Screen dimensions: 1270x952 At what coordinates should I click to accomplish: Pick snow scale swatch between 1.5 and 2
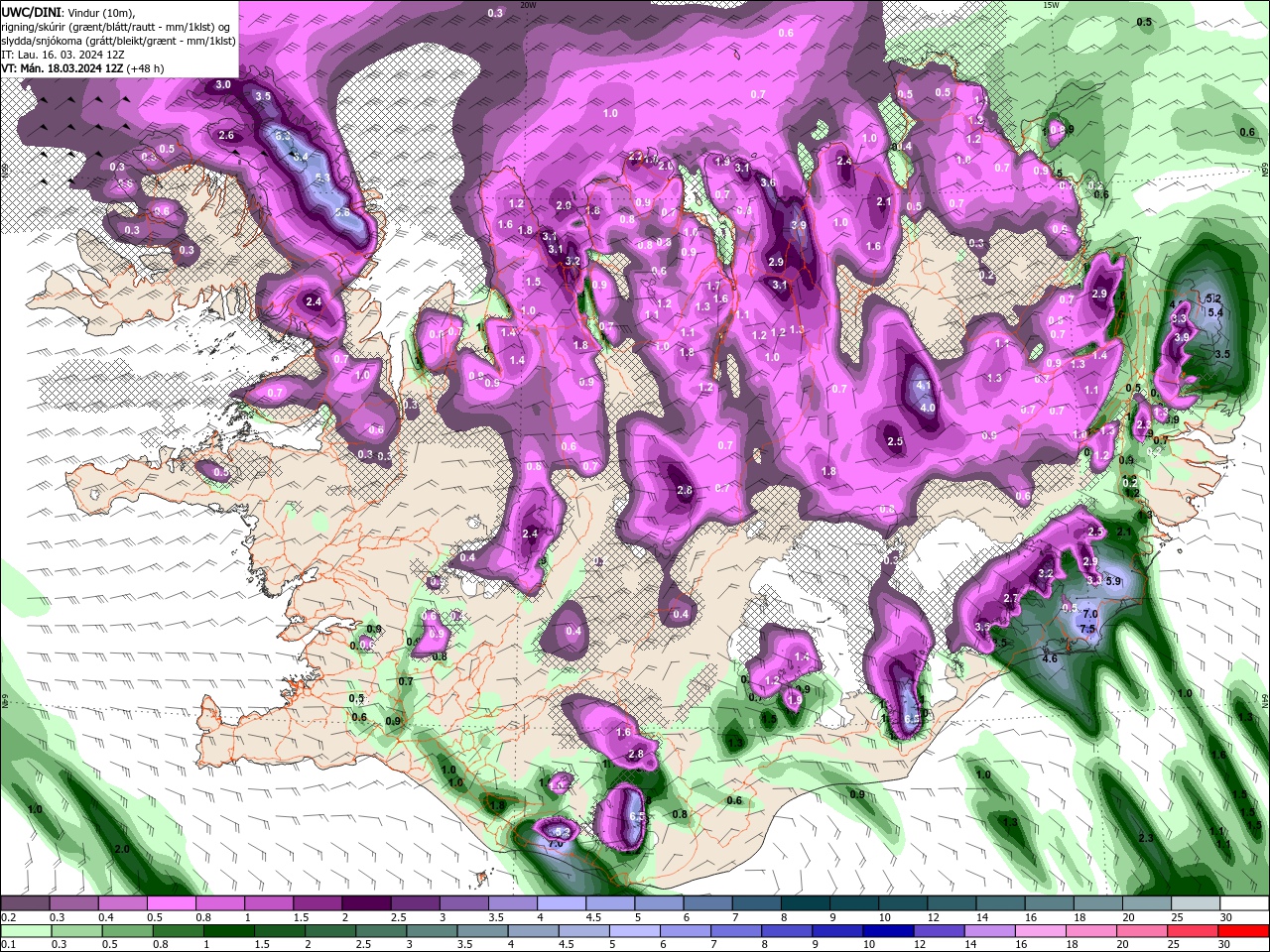[317, 903]
